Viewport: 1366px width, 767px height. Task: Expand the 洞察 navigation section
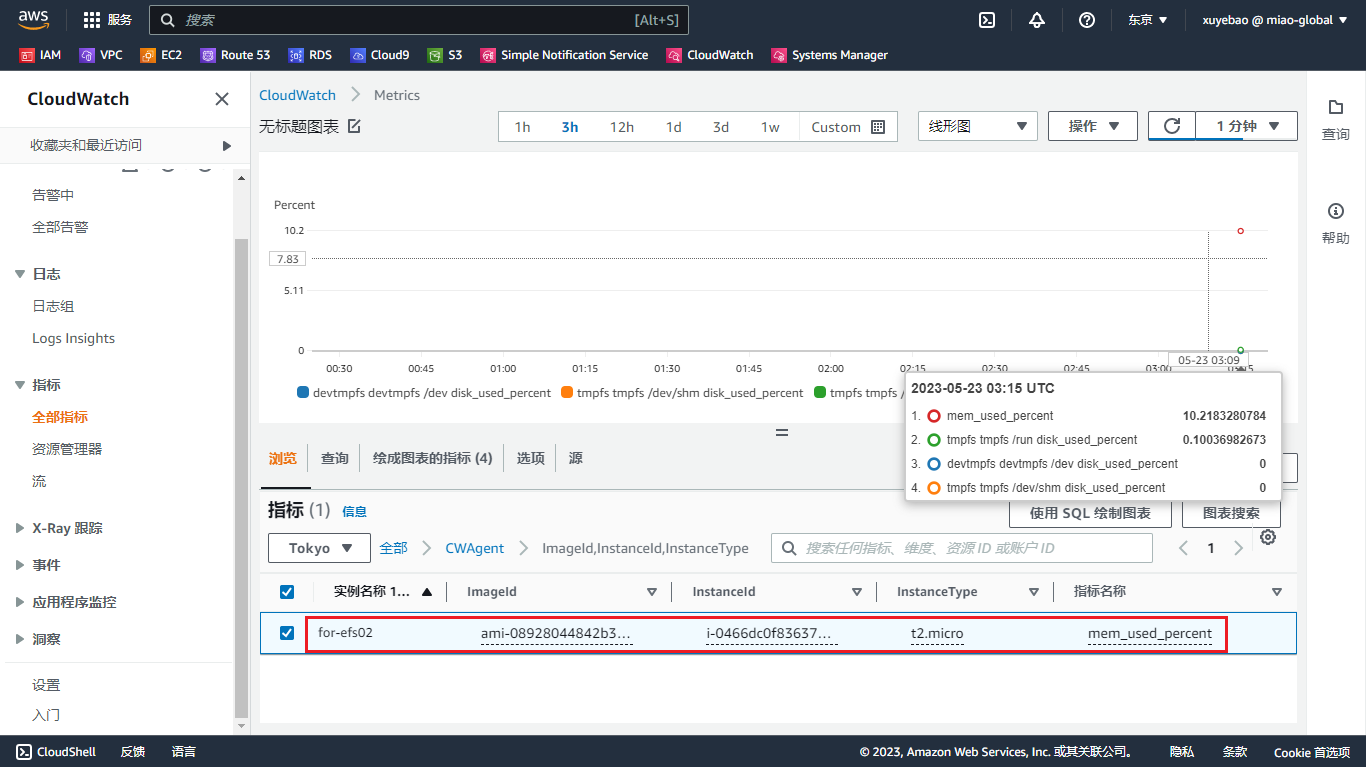coord(20,639)
